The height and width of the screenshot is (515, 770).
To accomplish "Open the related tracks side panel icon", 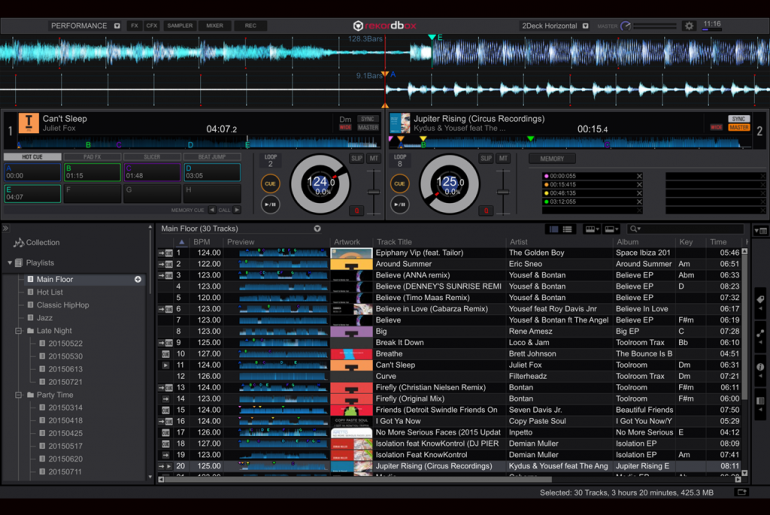I will pyautogui.click(x=760, y=333).
